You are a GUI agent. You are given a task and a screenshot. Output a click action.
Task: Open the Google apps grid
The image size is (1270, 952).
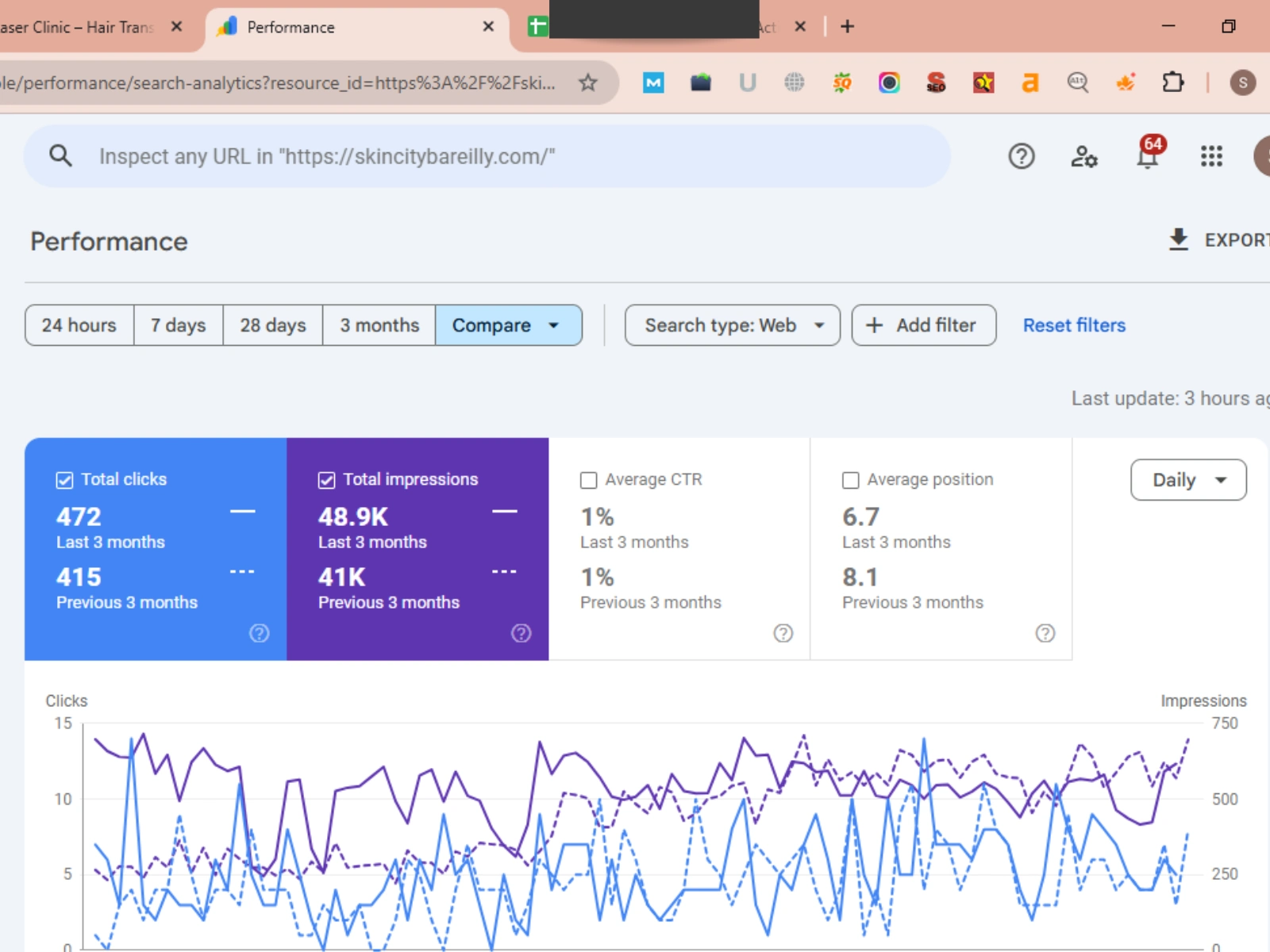(1211, 156)
